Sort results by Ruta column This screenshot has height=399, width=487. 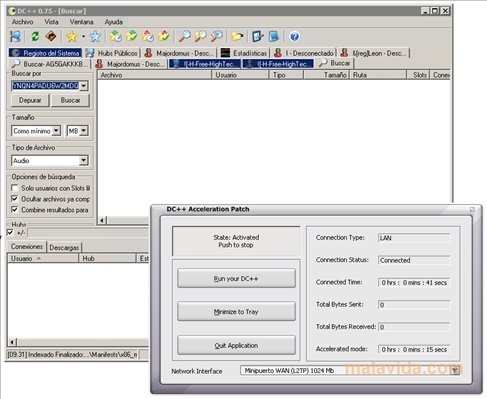click(378, 75)
